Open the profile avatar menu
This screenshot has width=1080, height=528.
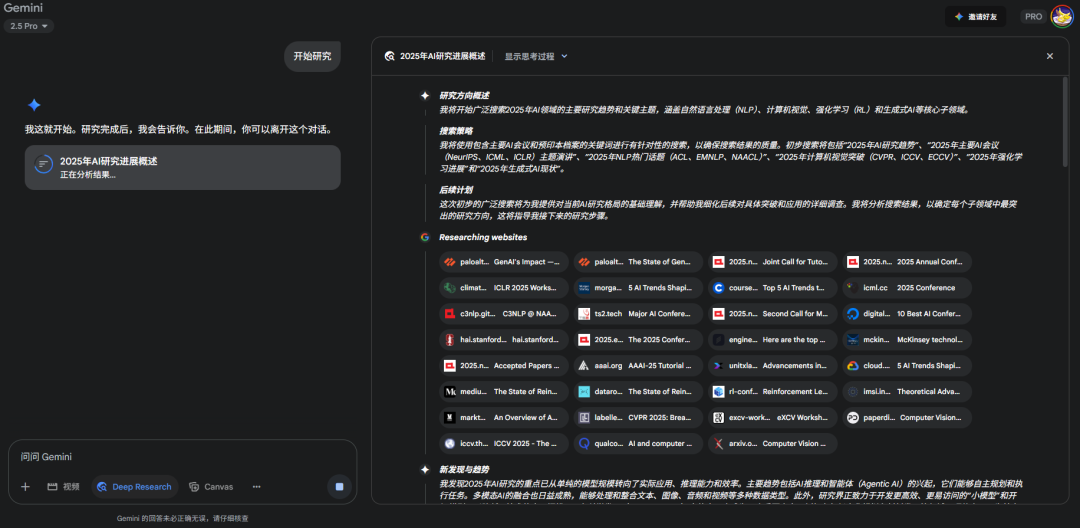(x=1061, y=17)
